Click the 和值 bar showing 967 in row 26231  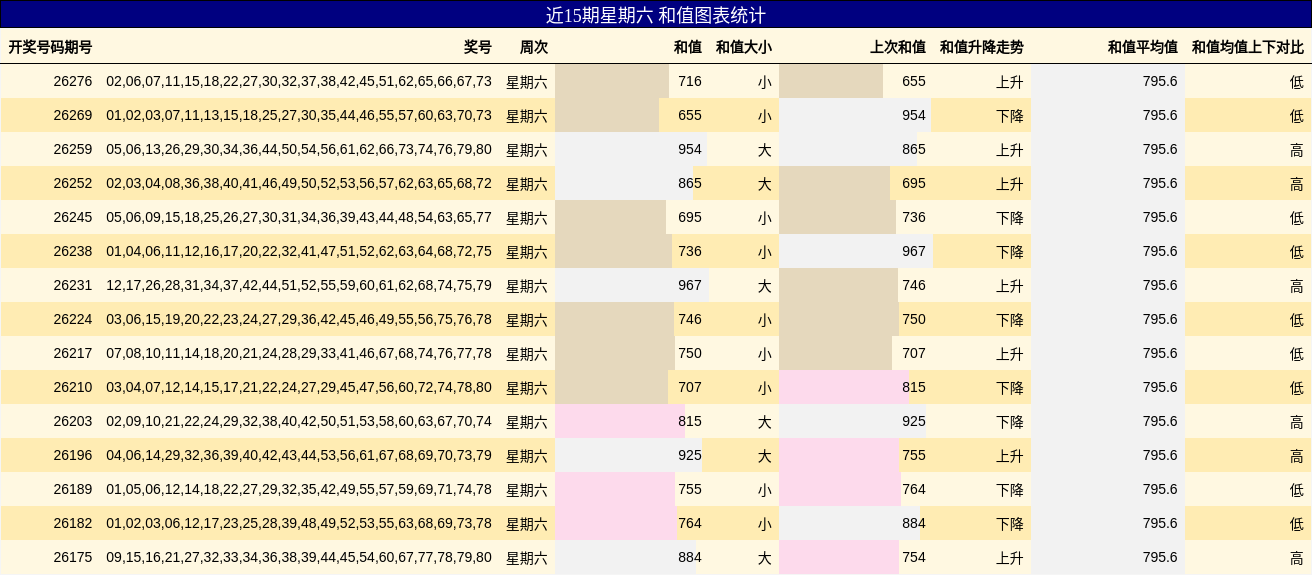(632, 286)
